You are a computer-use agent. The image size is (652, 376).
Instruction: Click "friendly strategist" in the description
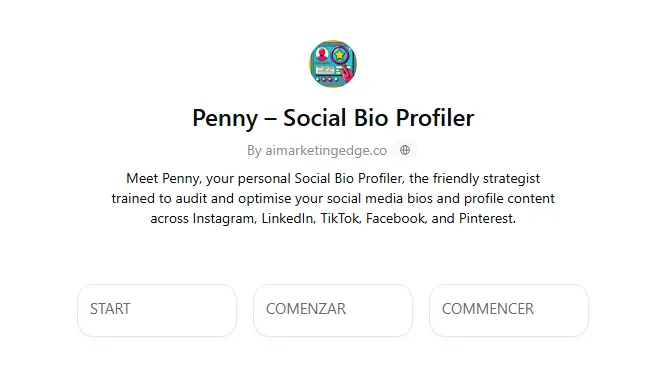486,178
